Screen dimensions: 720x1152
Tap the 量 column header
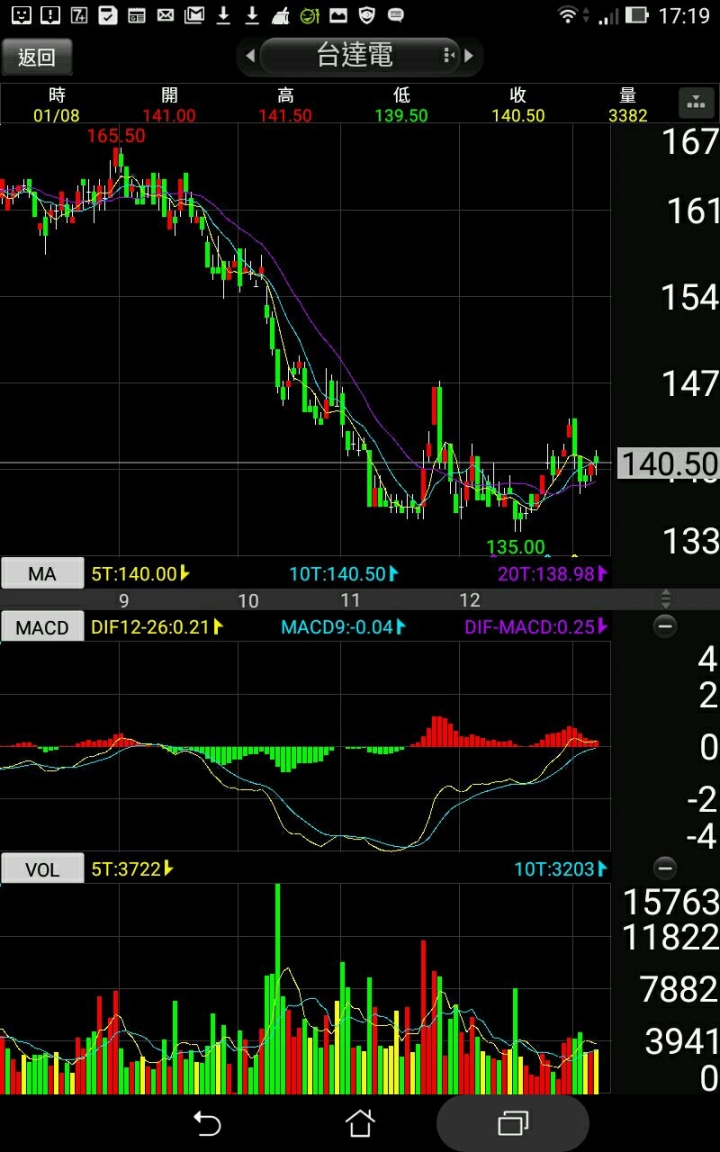[x=628, y=96]
